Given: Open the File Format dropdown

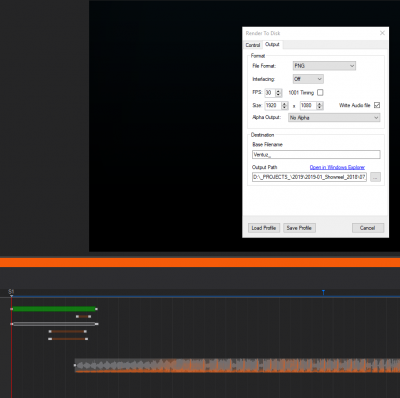Looking at the screenshot, I should tap(324, 66).
